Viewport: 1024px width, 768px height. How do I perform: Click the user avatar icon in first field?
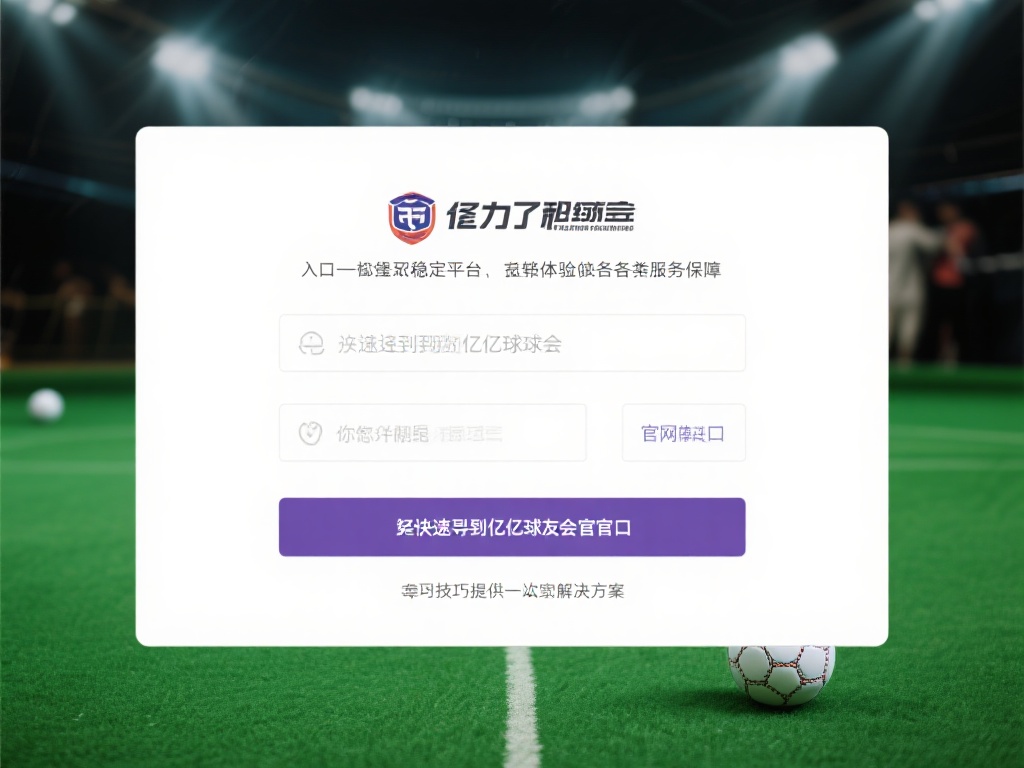(x=312, y=344)
